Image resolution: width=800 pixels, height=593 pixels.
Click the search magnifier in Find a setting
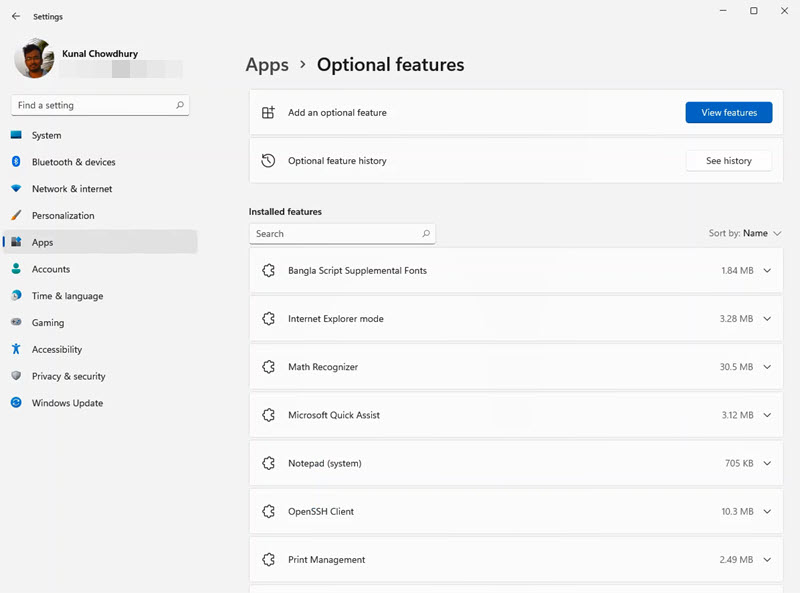point(180,105)
